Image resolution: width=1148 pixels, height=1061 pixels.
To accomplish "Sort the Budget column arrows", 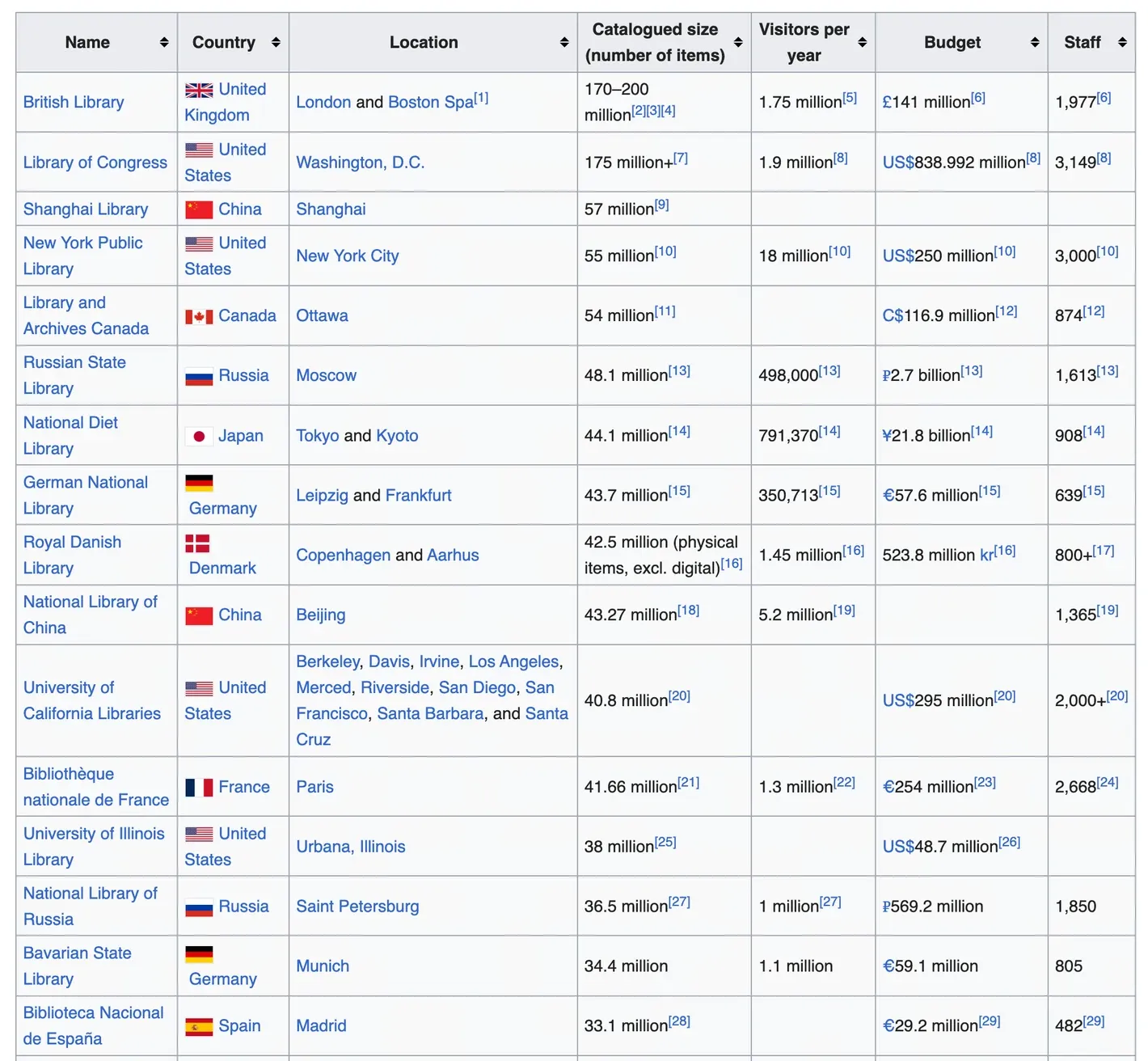I will click(1035, 43).
